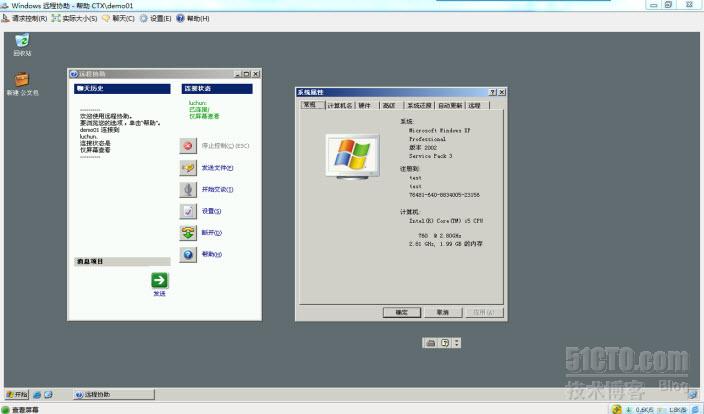This screenshot has width=704, height=414.
Task: Switch to the 远程 tab
Action: click(475, 106)
